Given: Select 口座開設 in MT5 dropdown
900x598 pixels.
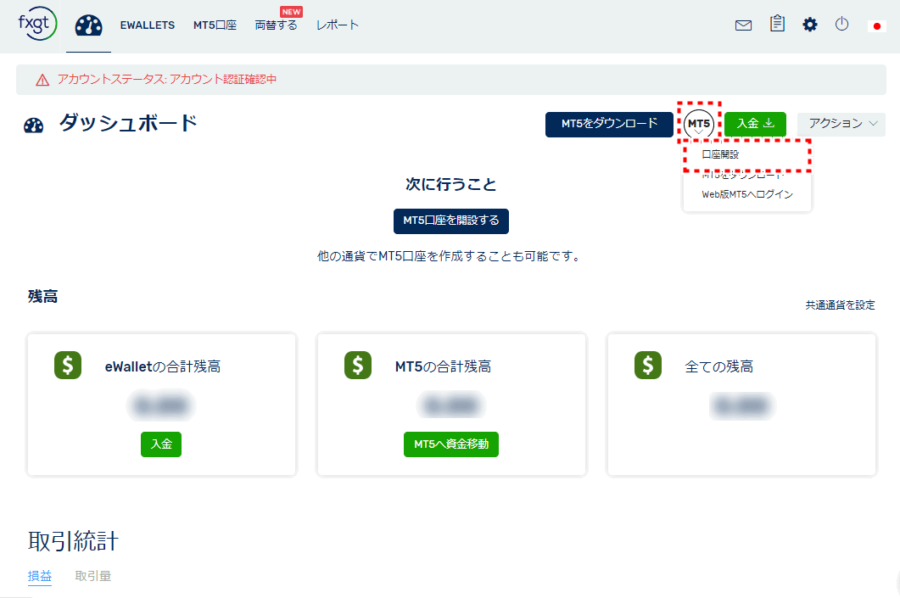Looking at the screenshot, I should pos(720,154).
